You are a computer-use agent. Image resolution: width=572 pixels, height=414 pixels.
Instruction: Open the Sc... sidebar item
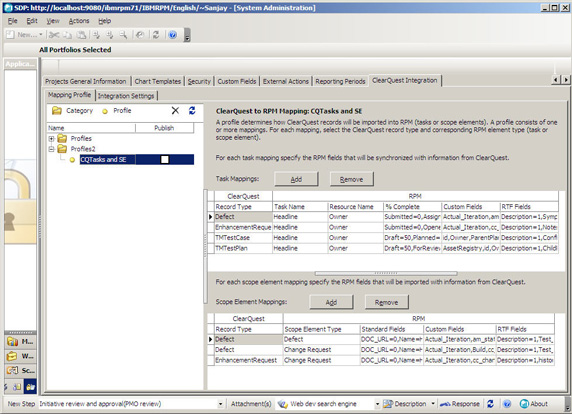coord(20,371)
